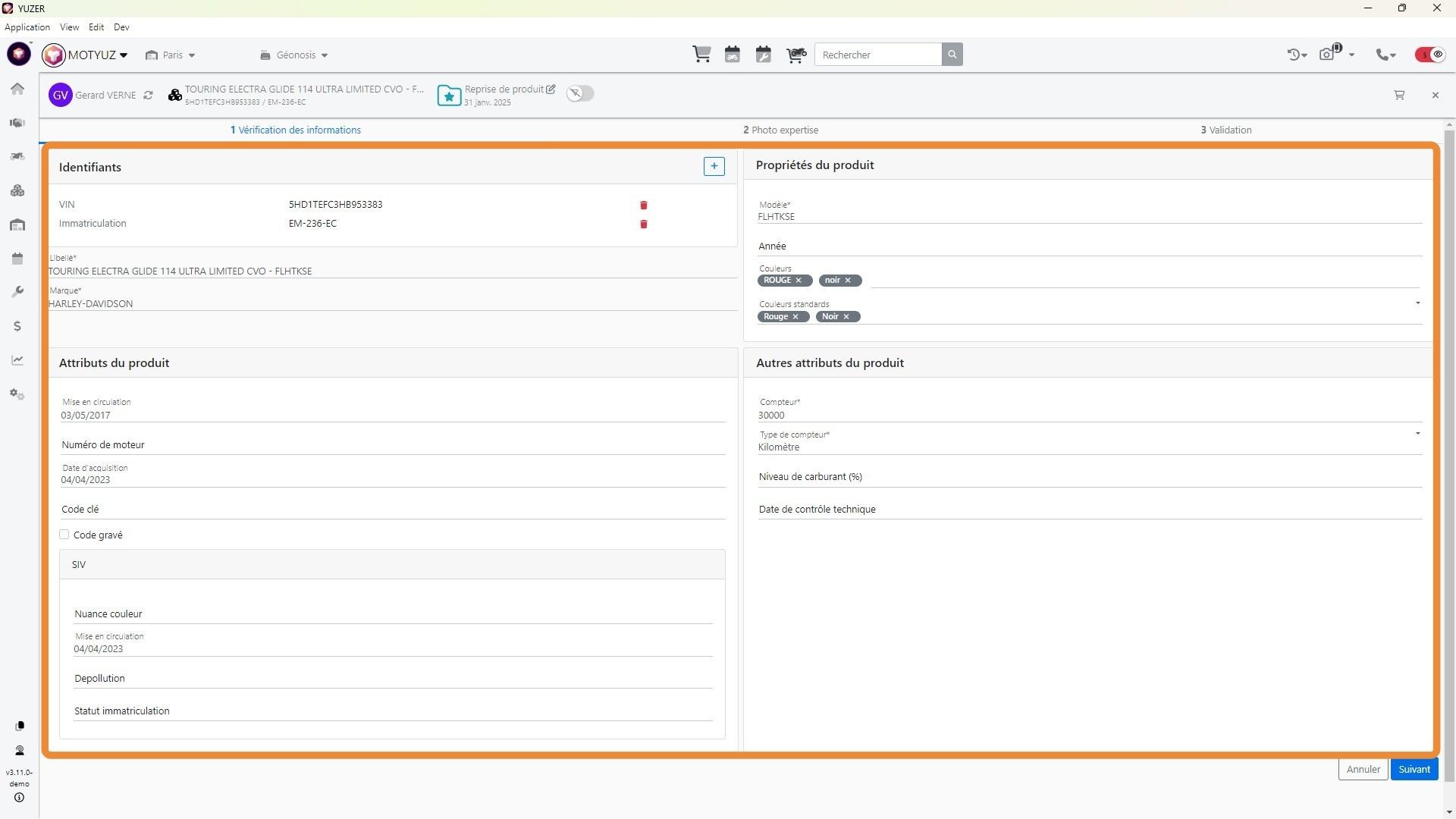Delete the Immatriculation identifier row
The height and width of the screenshot is (819, 1456).
(644, 224)
